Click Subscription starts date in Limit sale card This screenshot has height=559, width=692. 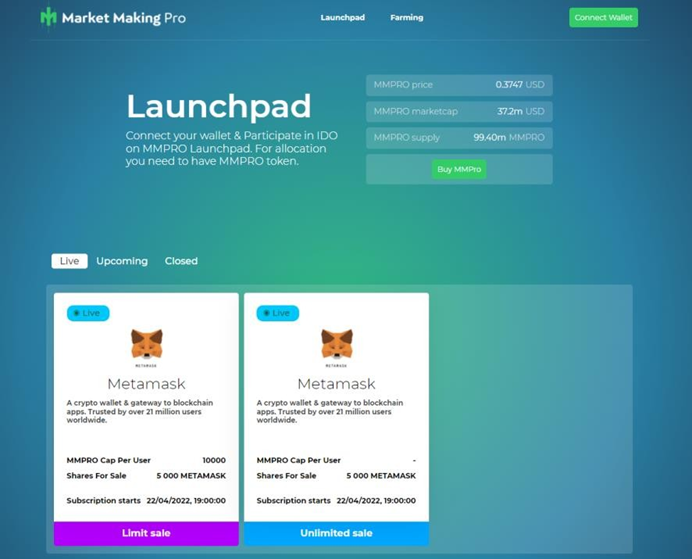pos(186,501)
